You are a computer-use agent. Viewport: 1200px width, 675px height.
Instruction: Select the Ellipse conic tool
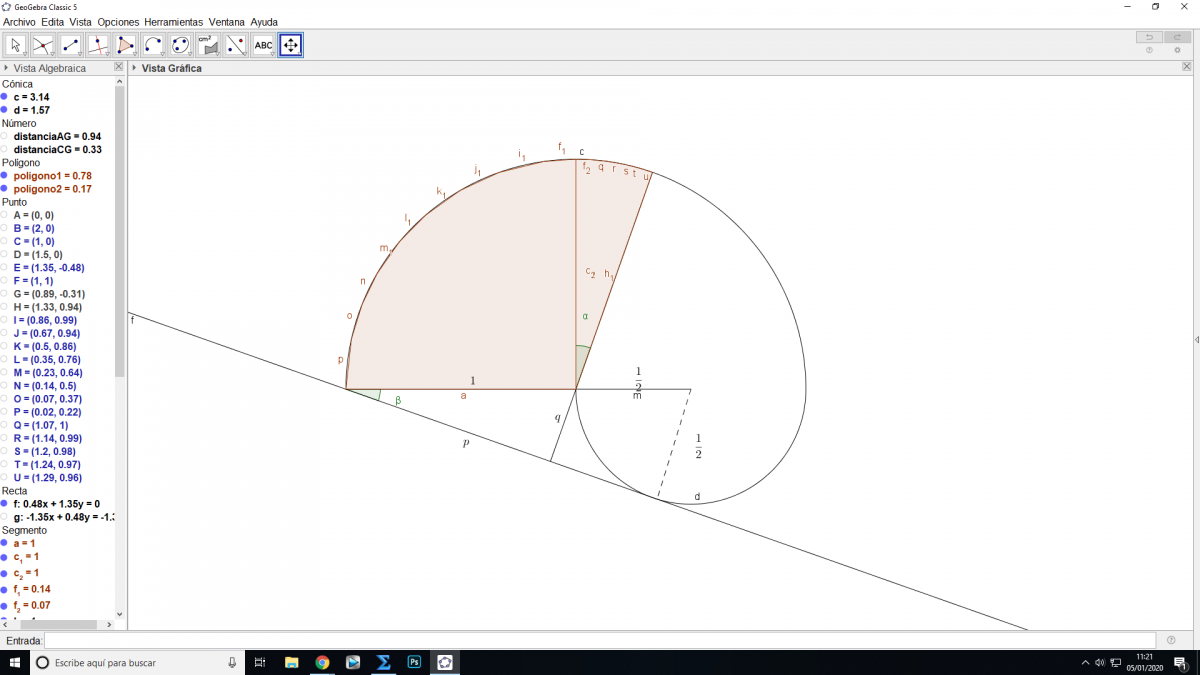coord(181,45)
